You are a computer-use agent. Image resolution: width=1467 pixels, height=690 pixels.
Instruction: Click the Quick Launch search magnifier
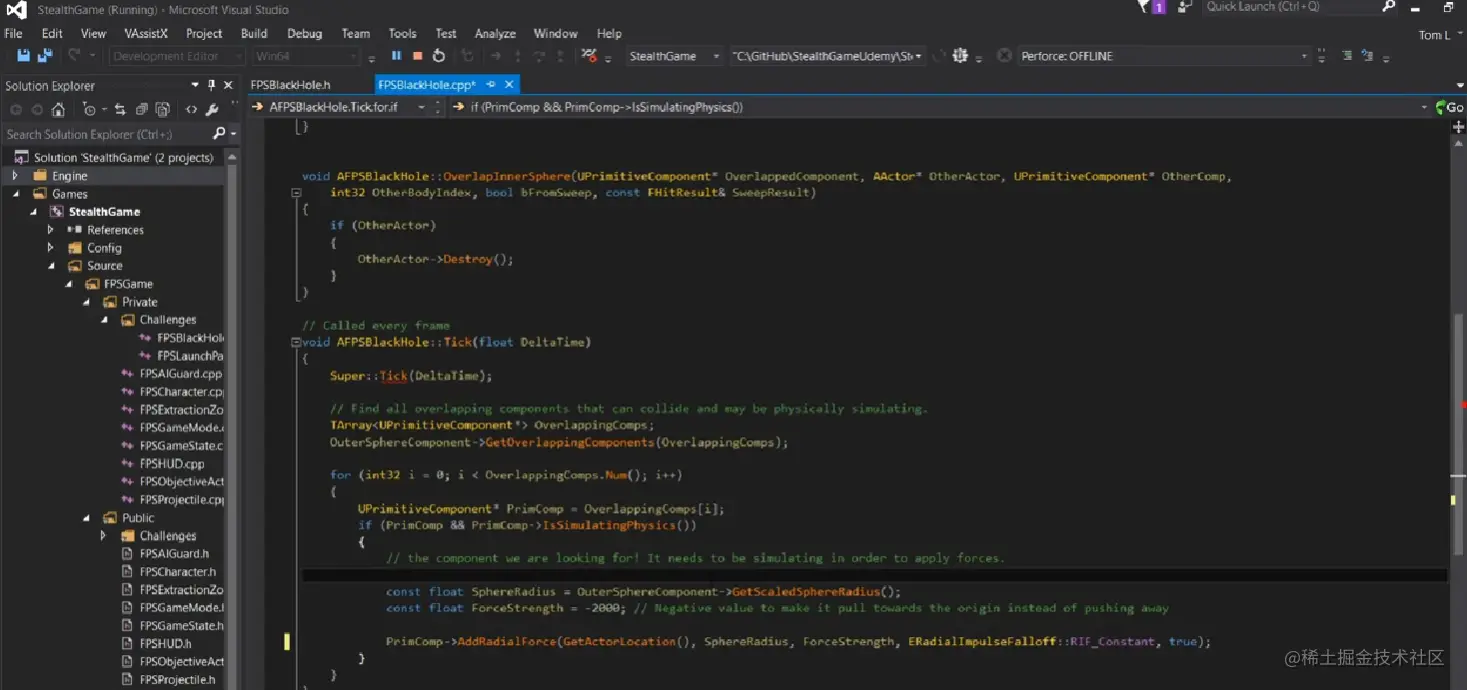click(1388, 7)
